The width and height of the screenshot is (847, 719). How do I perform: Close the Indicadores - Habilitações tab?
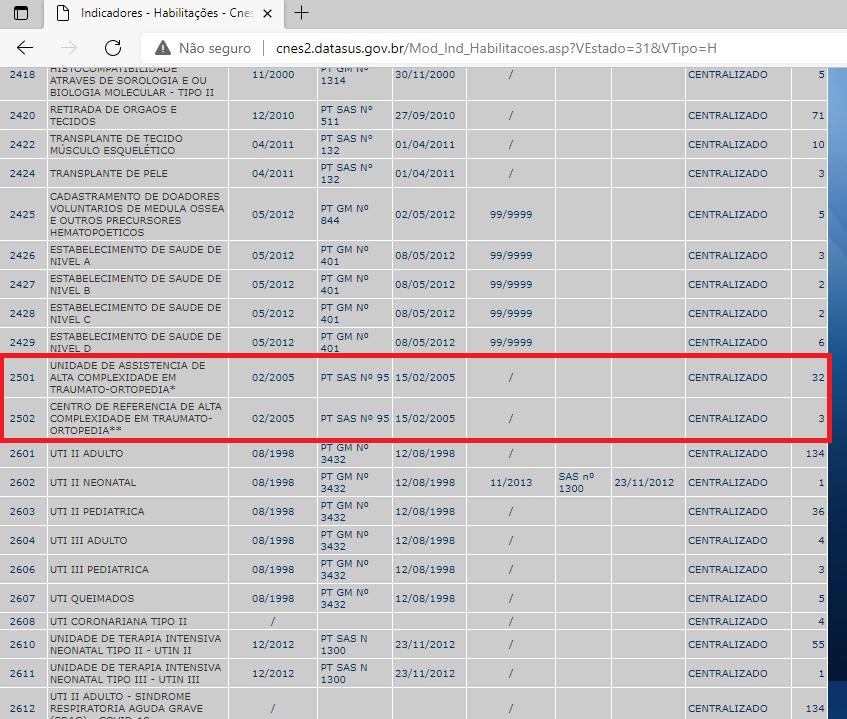[267, 14]
